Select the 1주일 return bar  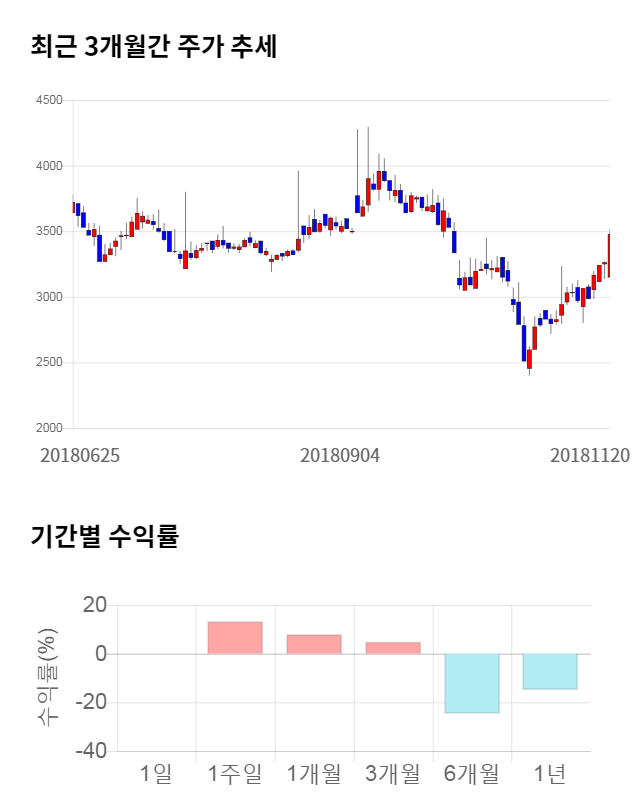[x=235, y=638]
